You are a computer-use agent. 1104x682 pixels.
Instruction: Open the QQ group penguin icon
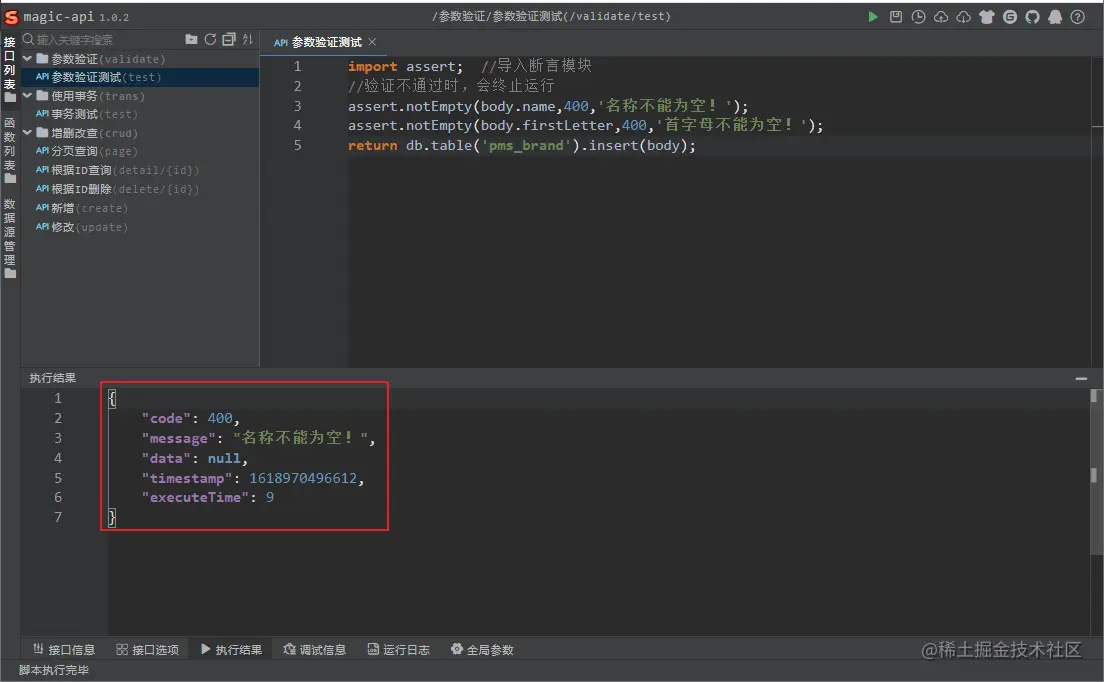click(1055, 17)
